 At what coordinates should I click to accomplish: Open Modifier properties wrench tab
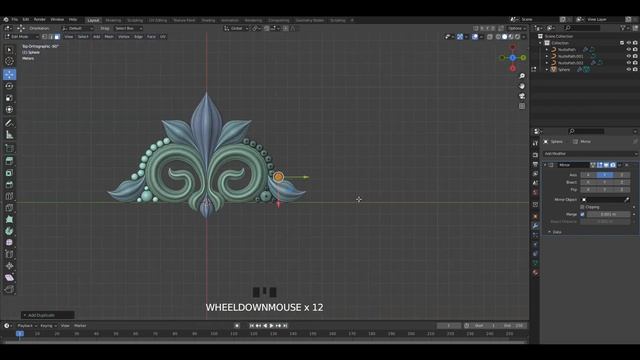pyautogui.click(x=535, y=226)
